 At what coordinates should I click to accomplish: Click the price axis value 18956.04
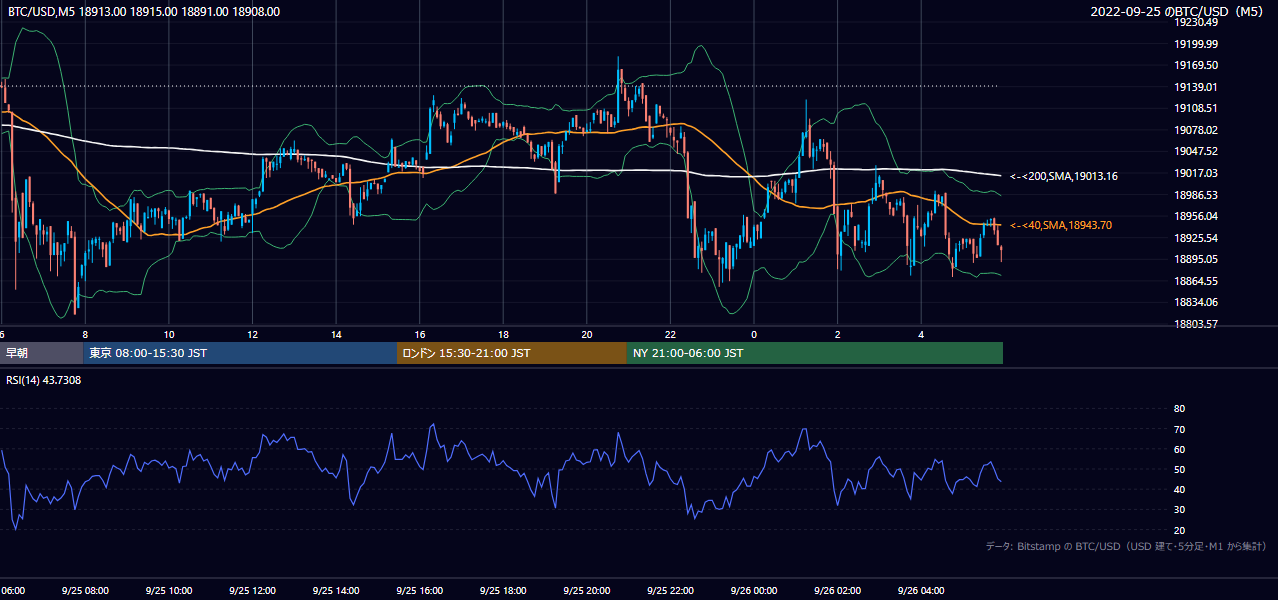1196,216
